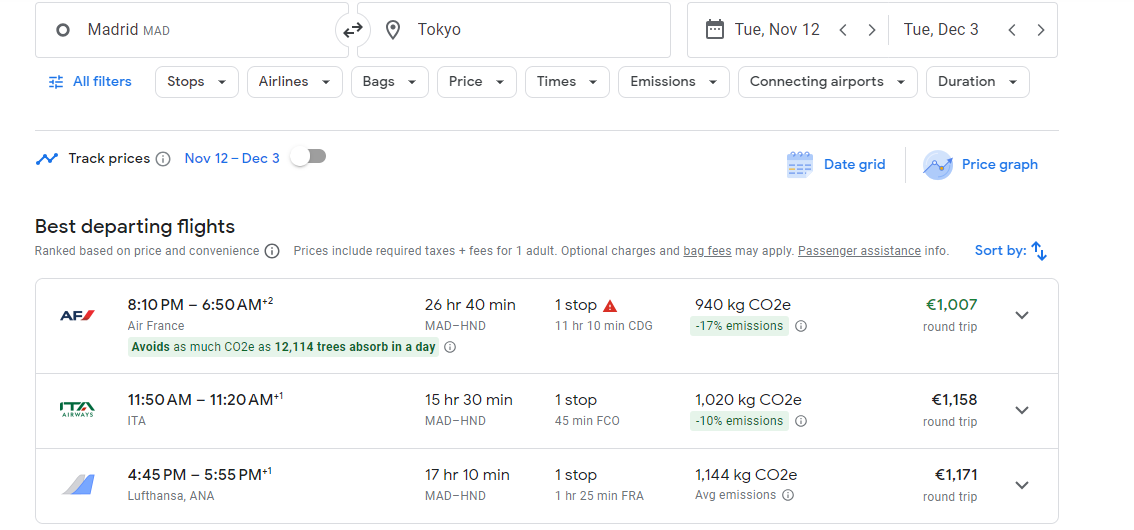Expand the Air France flight details
This screenshot has height=530, width=1134.
(x=1022, y=315)
